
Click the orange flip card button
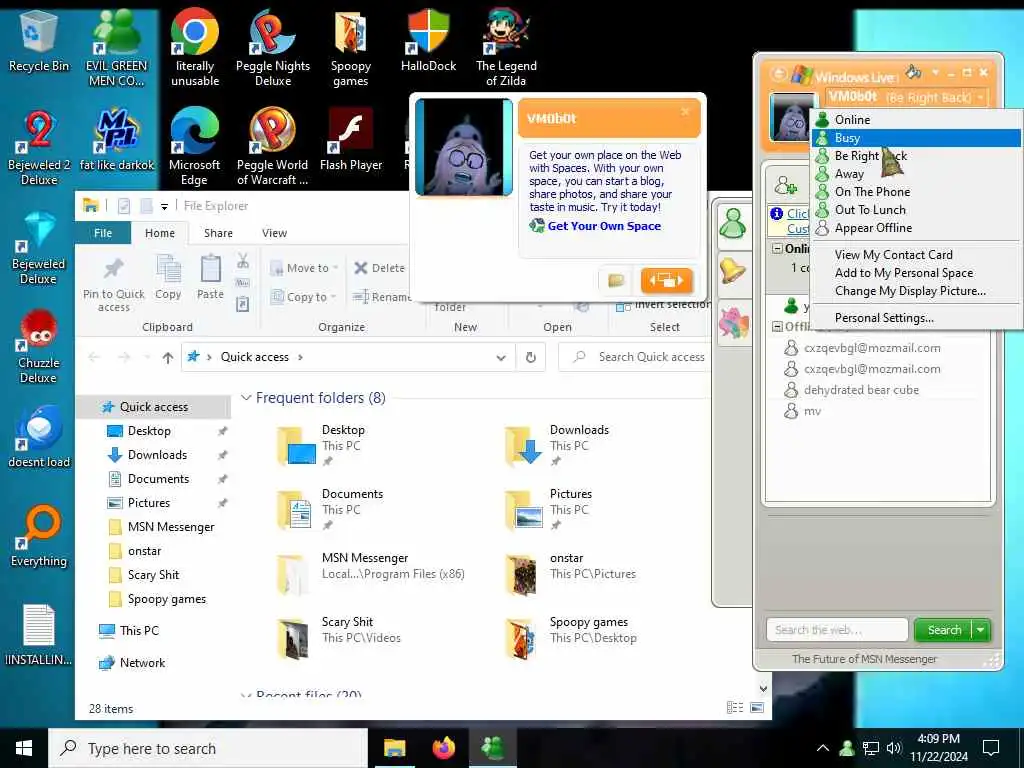667,280
